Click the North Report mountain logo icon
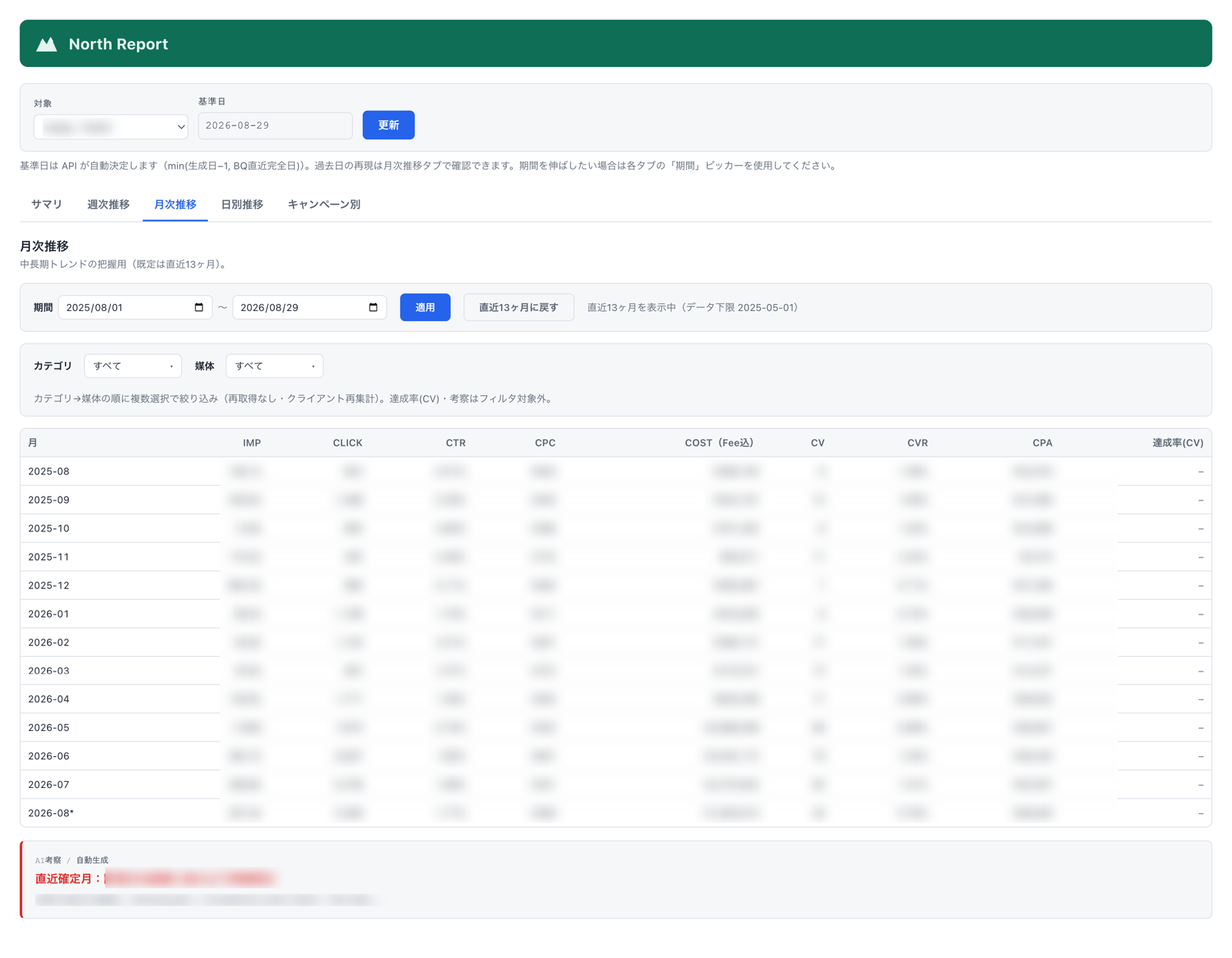This screenshot has width=1232, height=958. coord(47,44)
